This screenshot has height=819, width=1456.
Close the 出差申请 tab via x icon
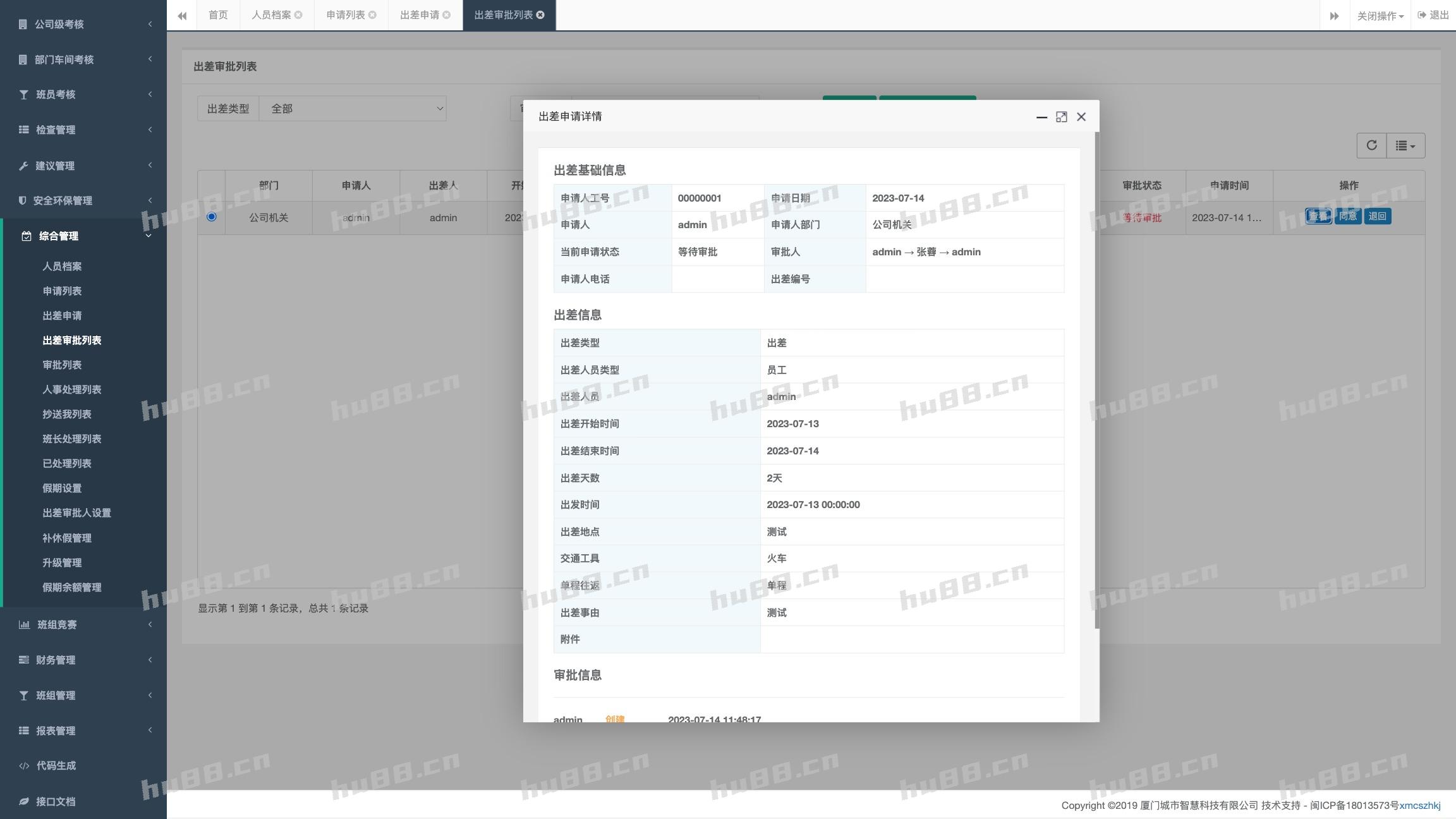(447, 15)
